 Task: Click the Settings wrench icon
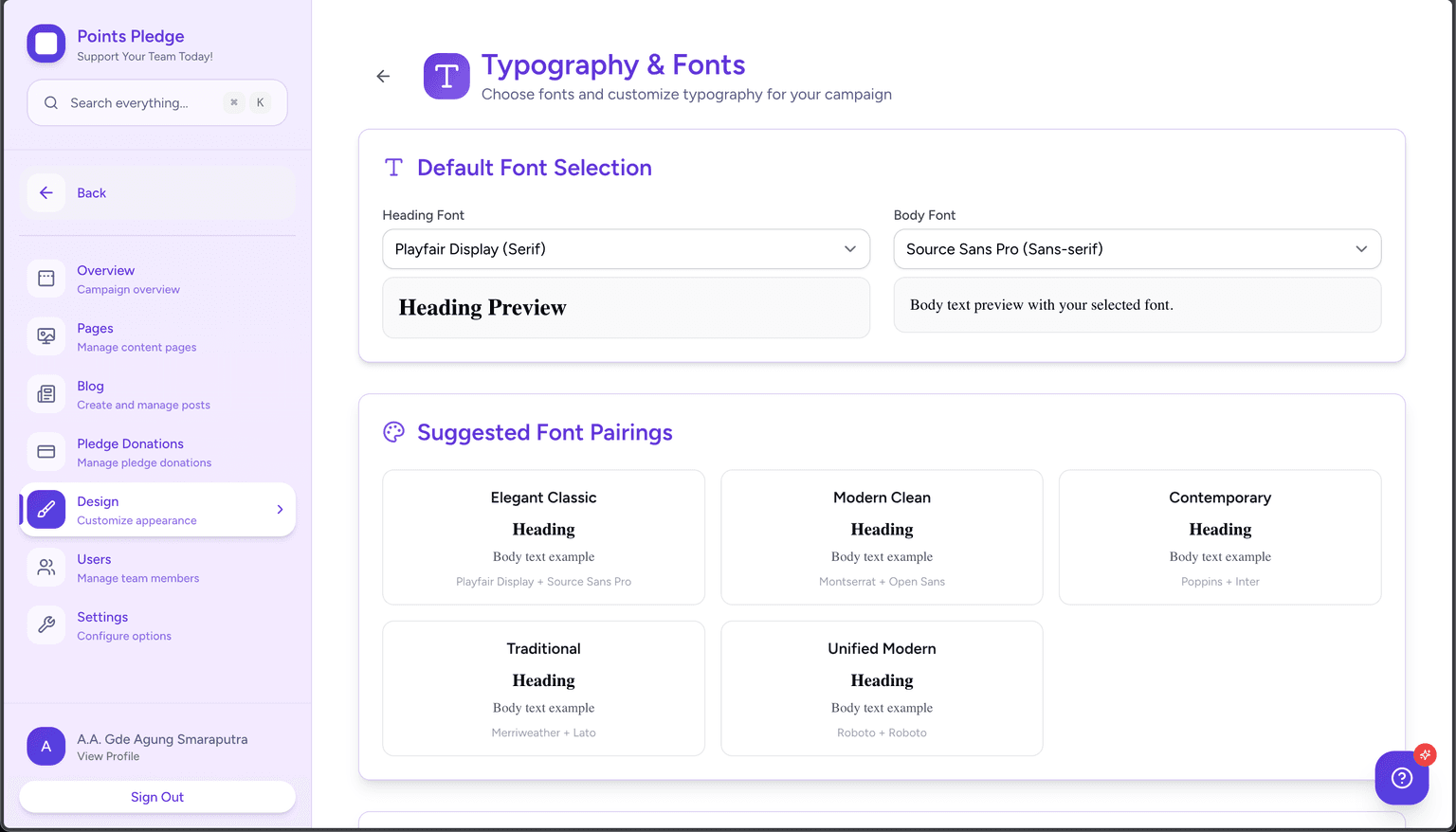click(46, 625)
